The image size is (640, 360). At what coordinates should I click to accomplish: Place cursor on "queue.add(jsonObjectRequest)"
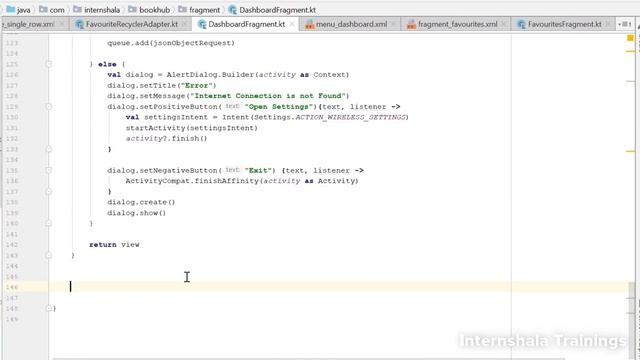(x=171, y=43)
